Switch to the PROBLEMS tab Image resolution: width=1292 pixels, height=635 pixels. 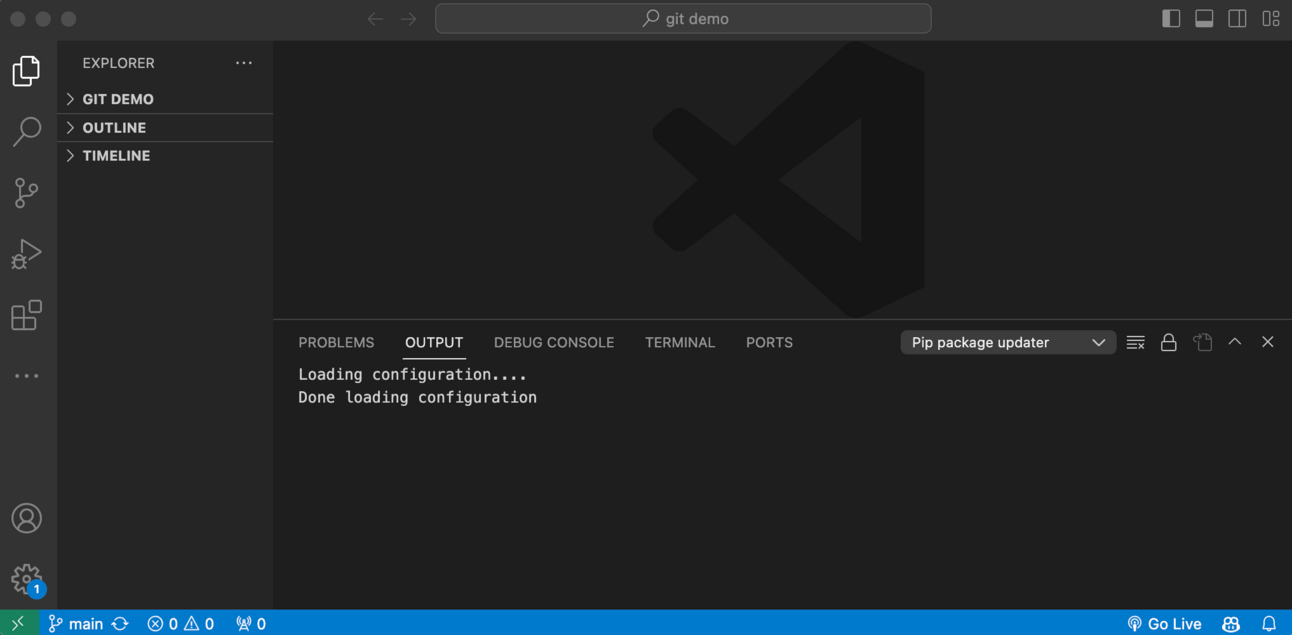coord(336,342)
